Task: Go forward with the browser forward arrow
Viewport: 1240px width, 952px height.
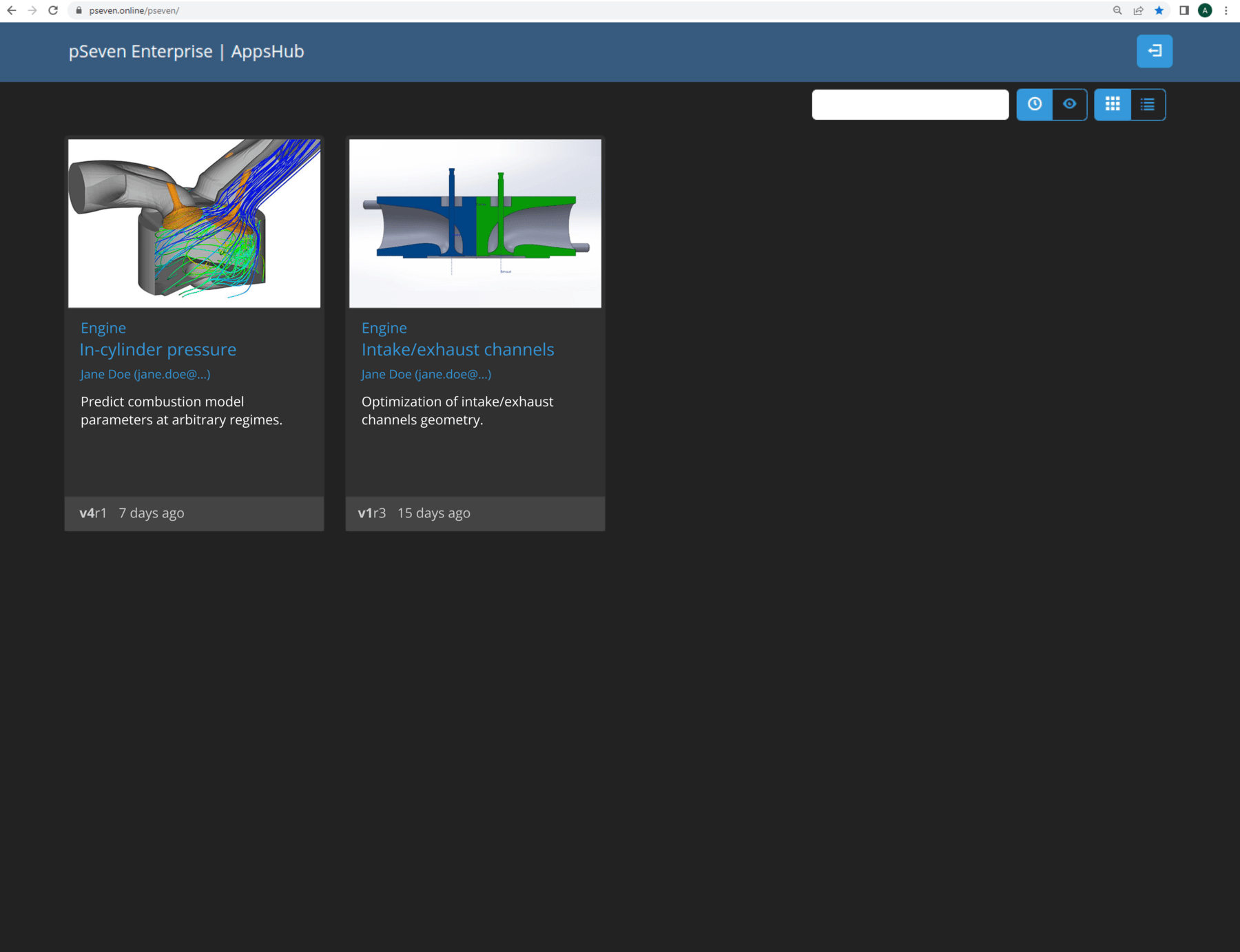Action: tap(32, 10)
